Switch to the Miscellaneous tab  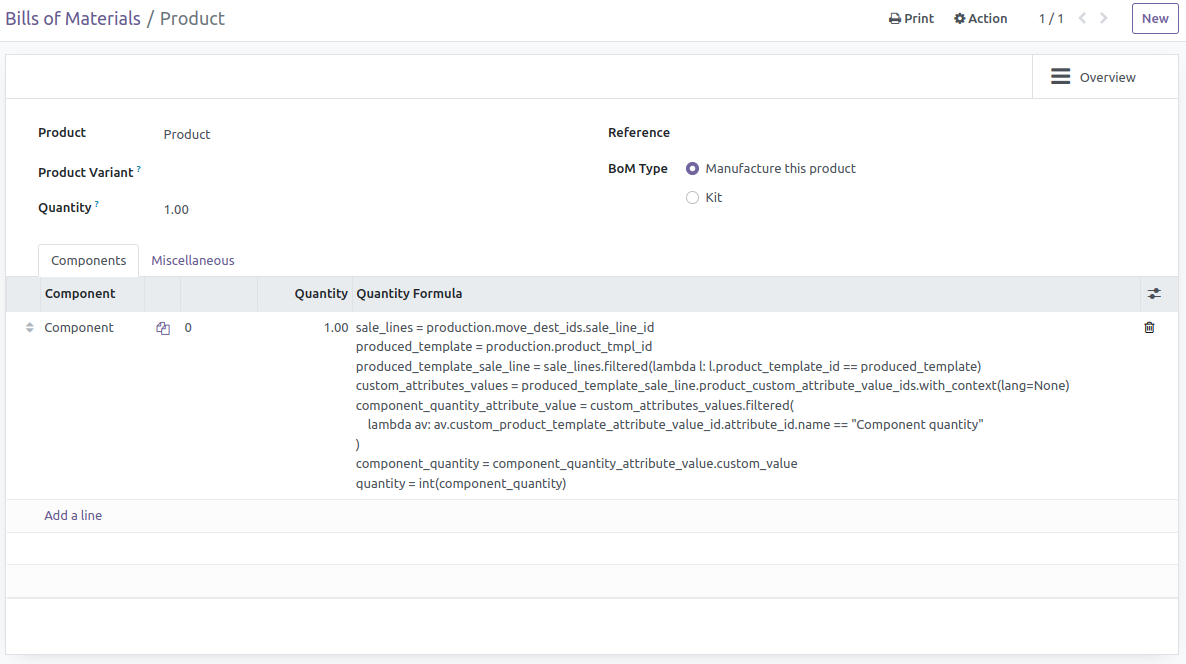193,260
